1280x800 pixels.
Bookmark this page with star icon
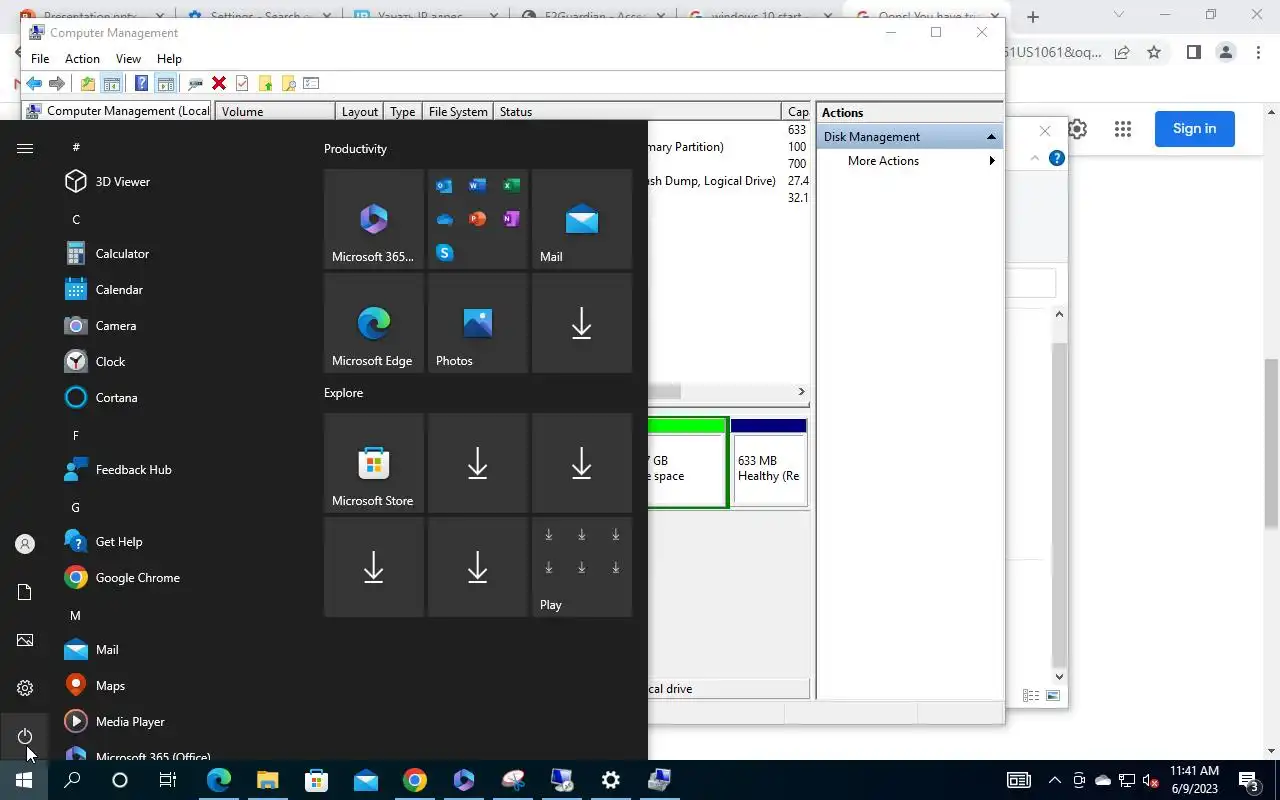(x=1154, y=52)
